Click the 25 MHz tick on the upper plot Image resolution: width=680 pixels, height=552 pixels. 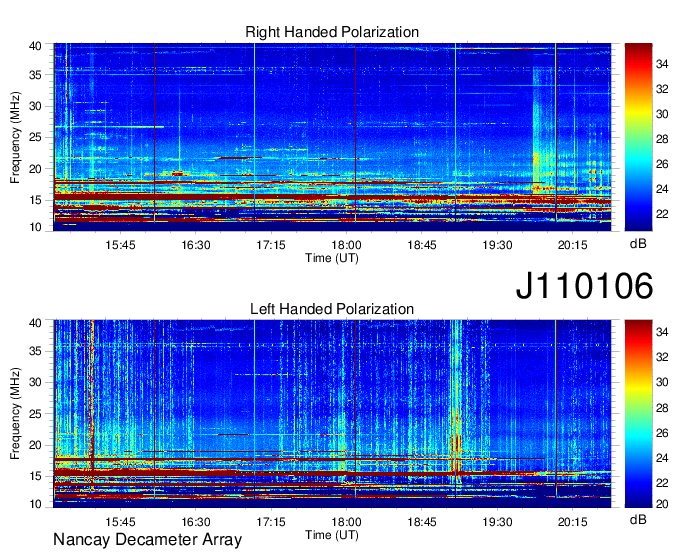[x=36, y=137]
